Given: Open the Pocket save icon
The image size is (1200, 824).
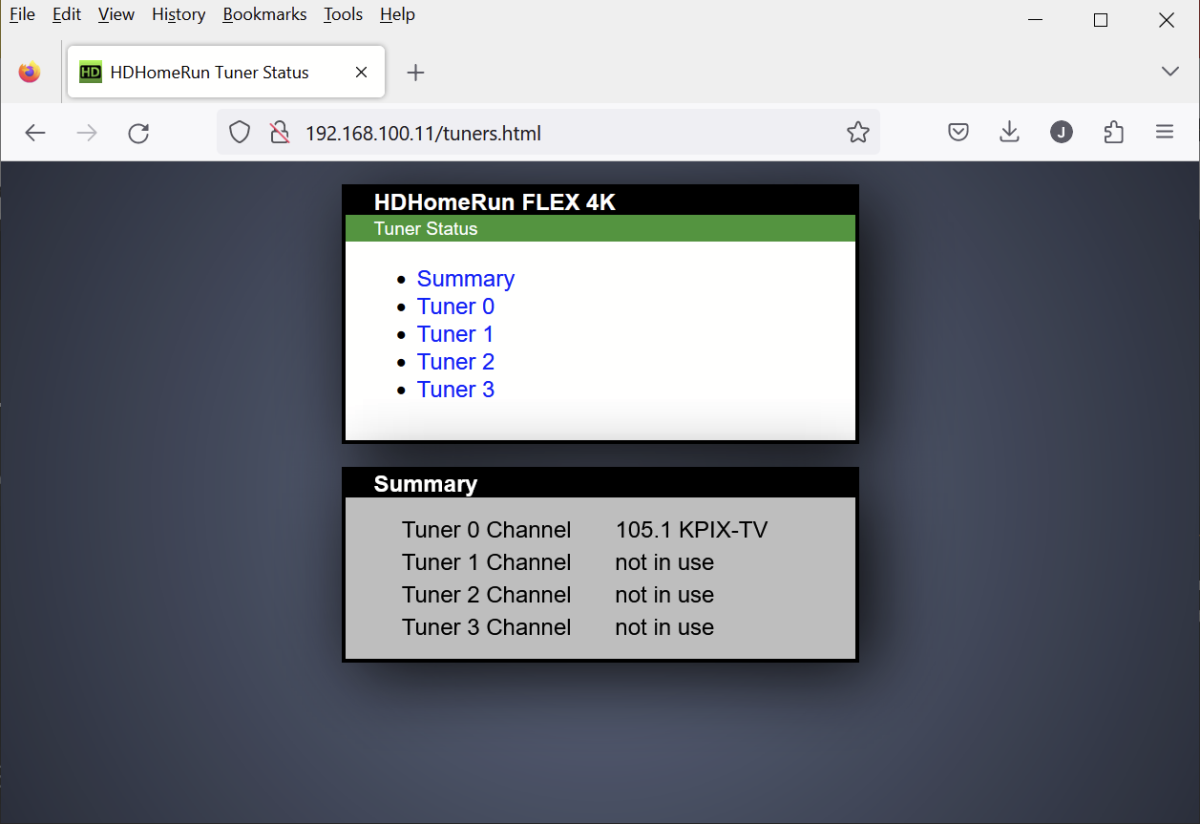Looking at the screenshot, I should 958,133.
